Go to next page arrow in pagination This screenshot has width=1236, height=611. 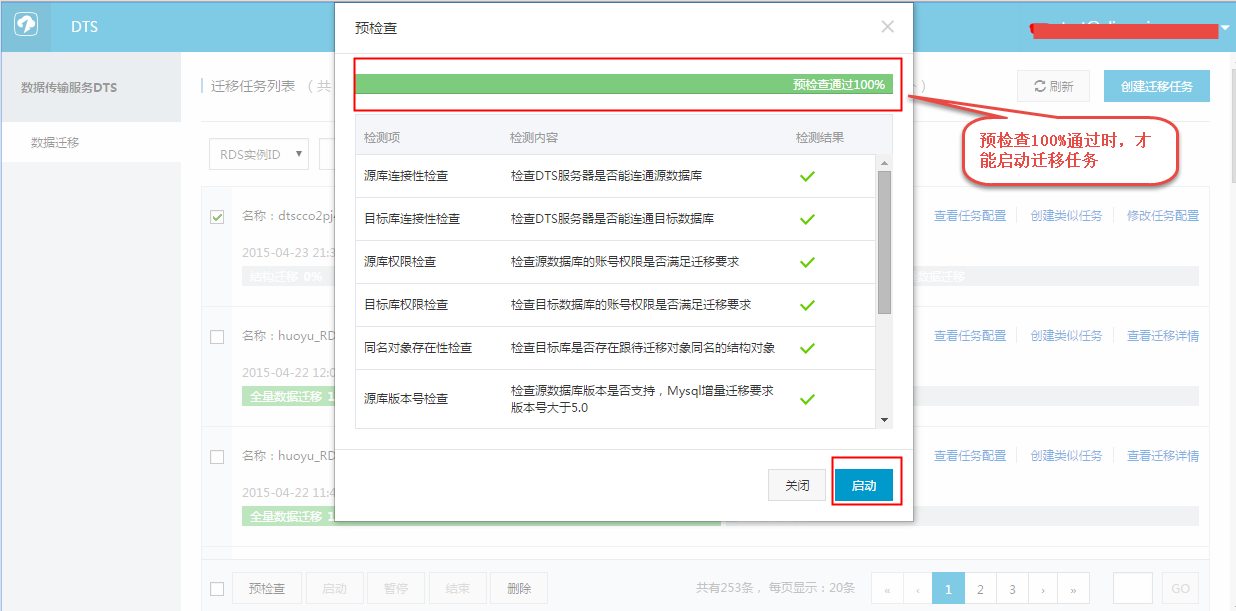1043,590
